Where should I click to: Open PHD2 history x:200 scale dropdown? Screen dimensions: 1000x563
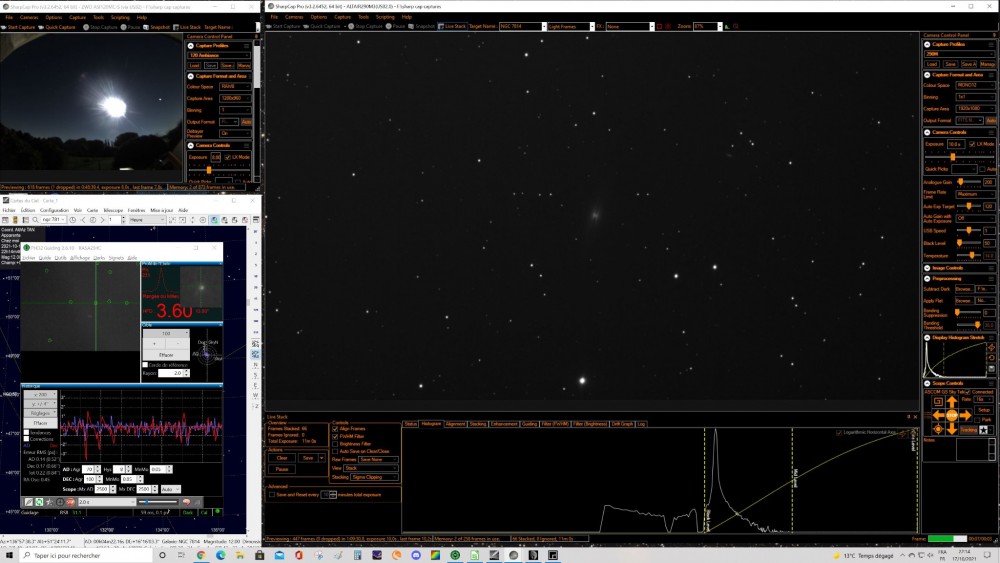41,395
